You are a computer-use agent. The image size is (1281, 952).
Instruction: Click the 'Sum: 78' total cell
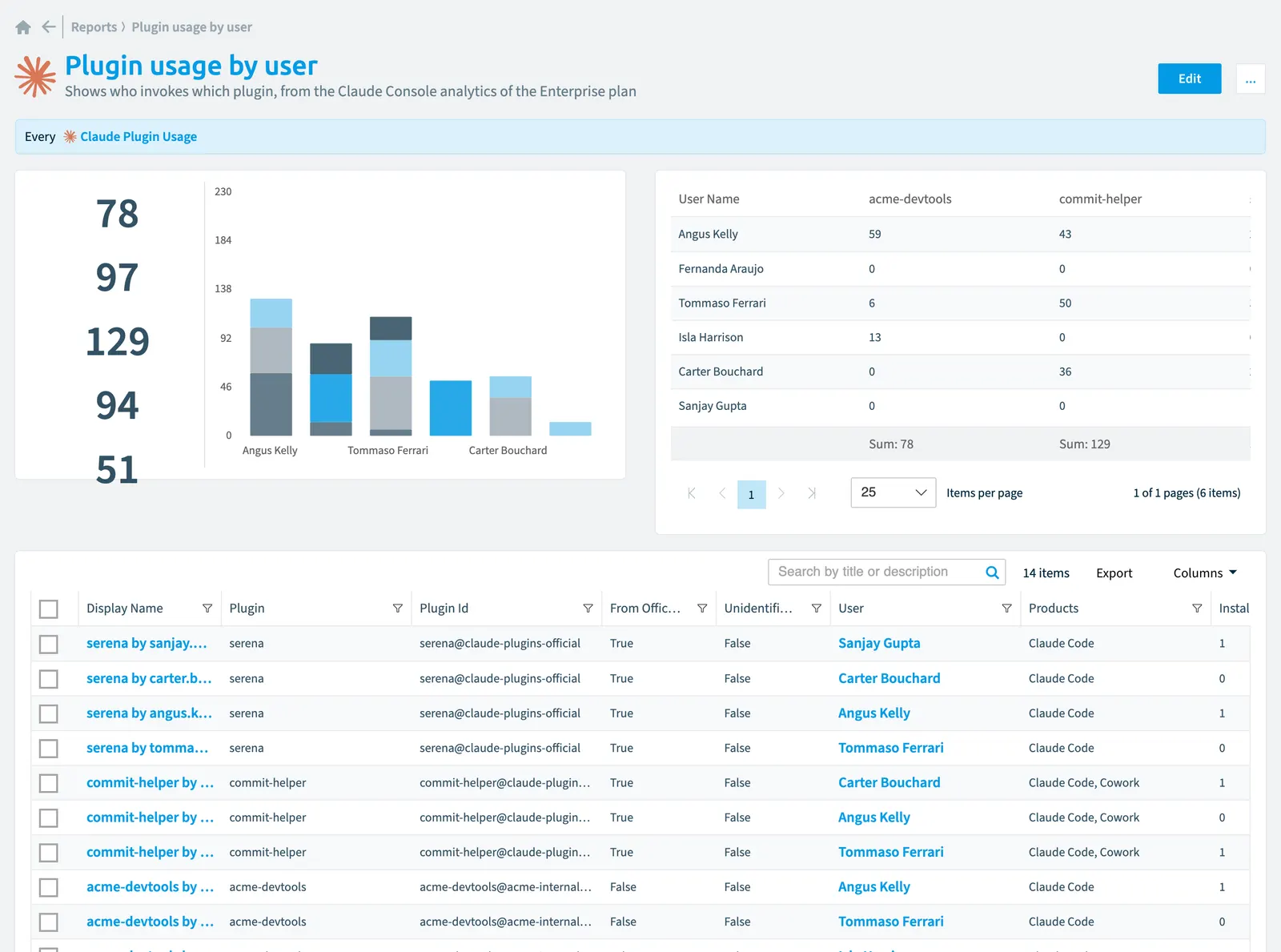(x=891, y=444)
